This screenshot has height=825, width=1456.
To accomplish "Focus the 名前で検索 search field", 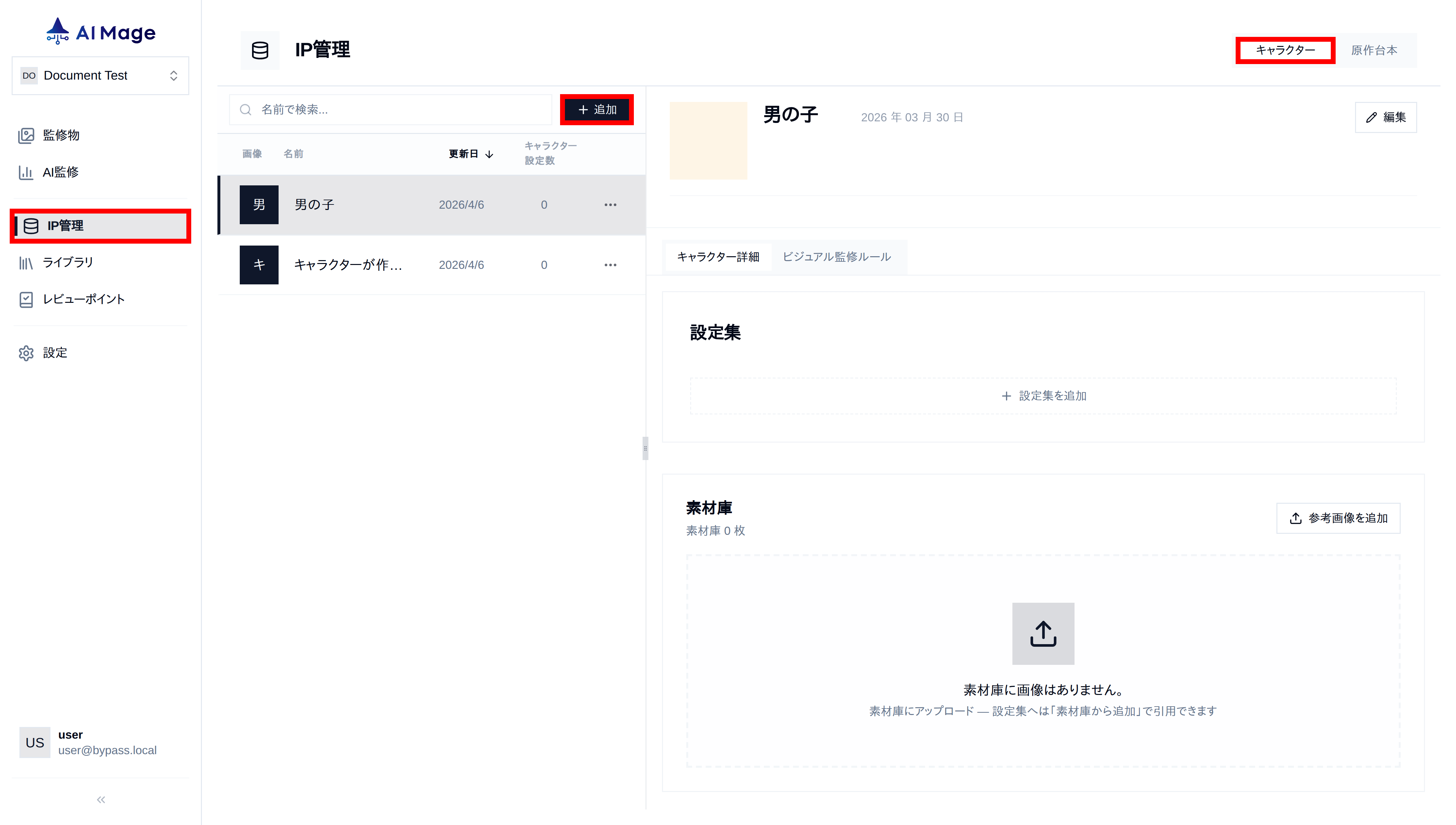I will 390,109.
